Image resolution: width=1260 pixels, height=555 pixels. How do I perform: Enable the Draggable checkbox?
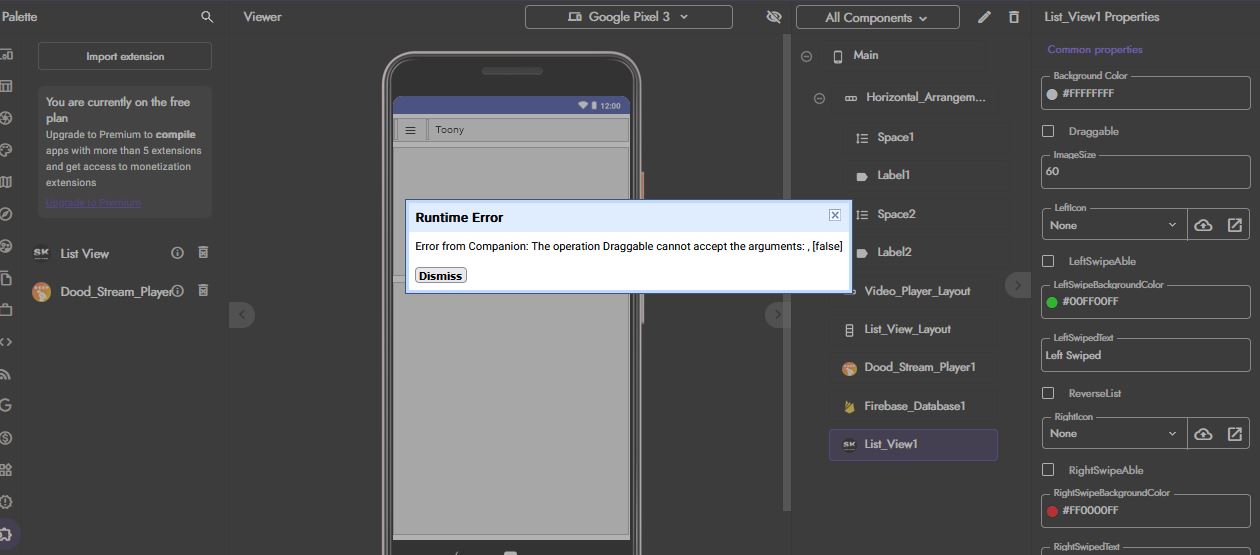point(1048,131)
